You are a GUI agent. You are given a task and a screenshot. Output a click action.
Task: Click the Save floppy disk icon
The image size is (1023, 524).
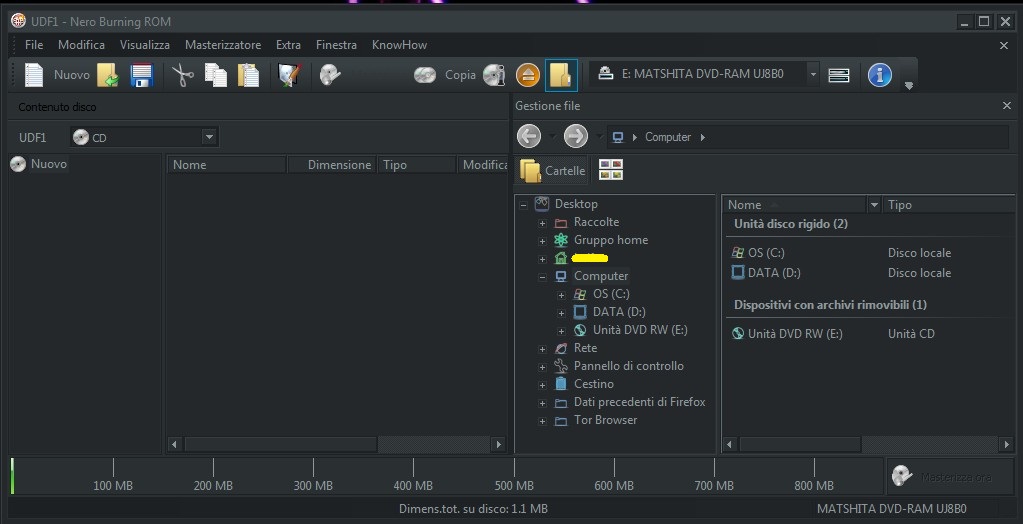[142, 75]
